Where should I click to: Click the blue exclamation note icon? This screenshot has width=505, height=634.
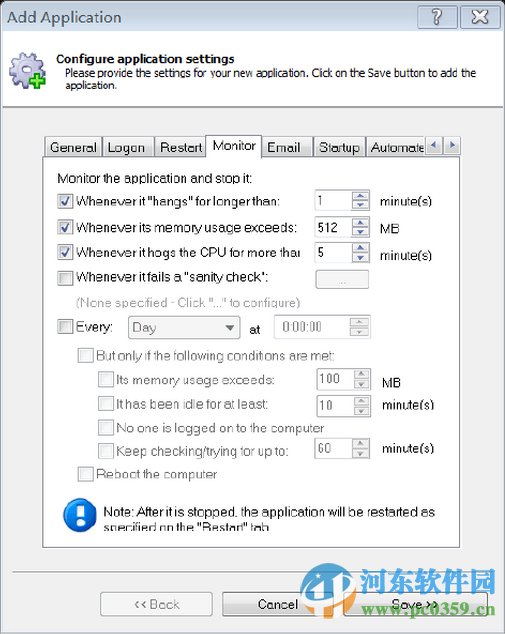coord(80,515)
